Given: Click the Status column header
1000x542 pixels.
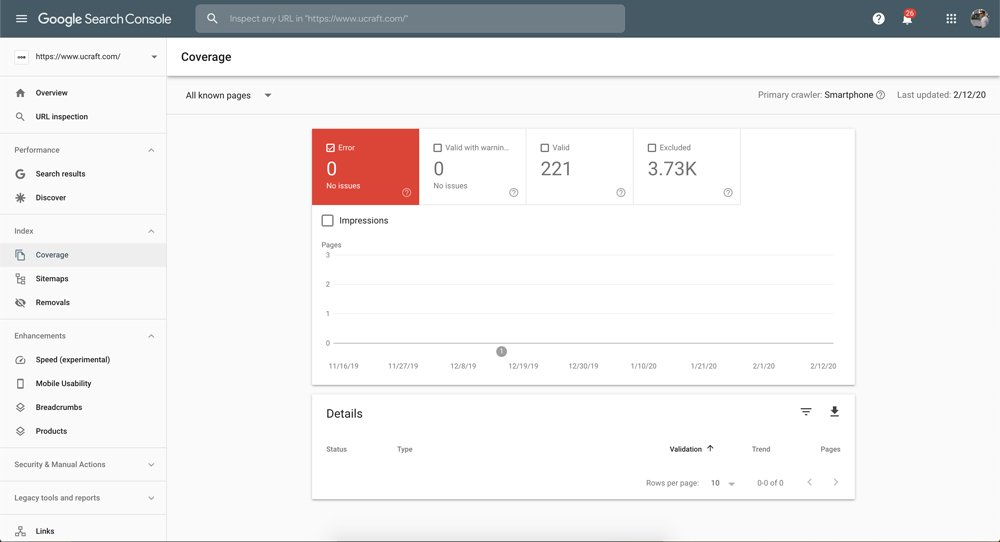Looking at the screenshot, I should point(336,450).
